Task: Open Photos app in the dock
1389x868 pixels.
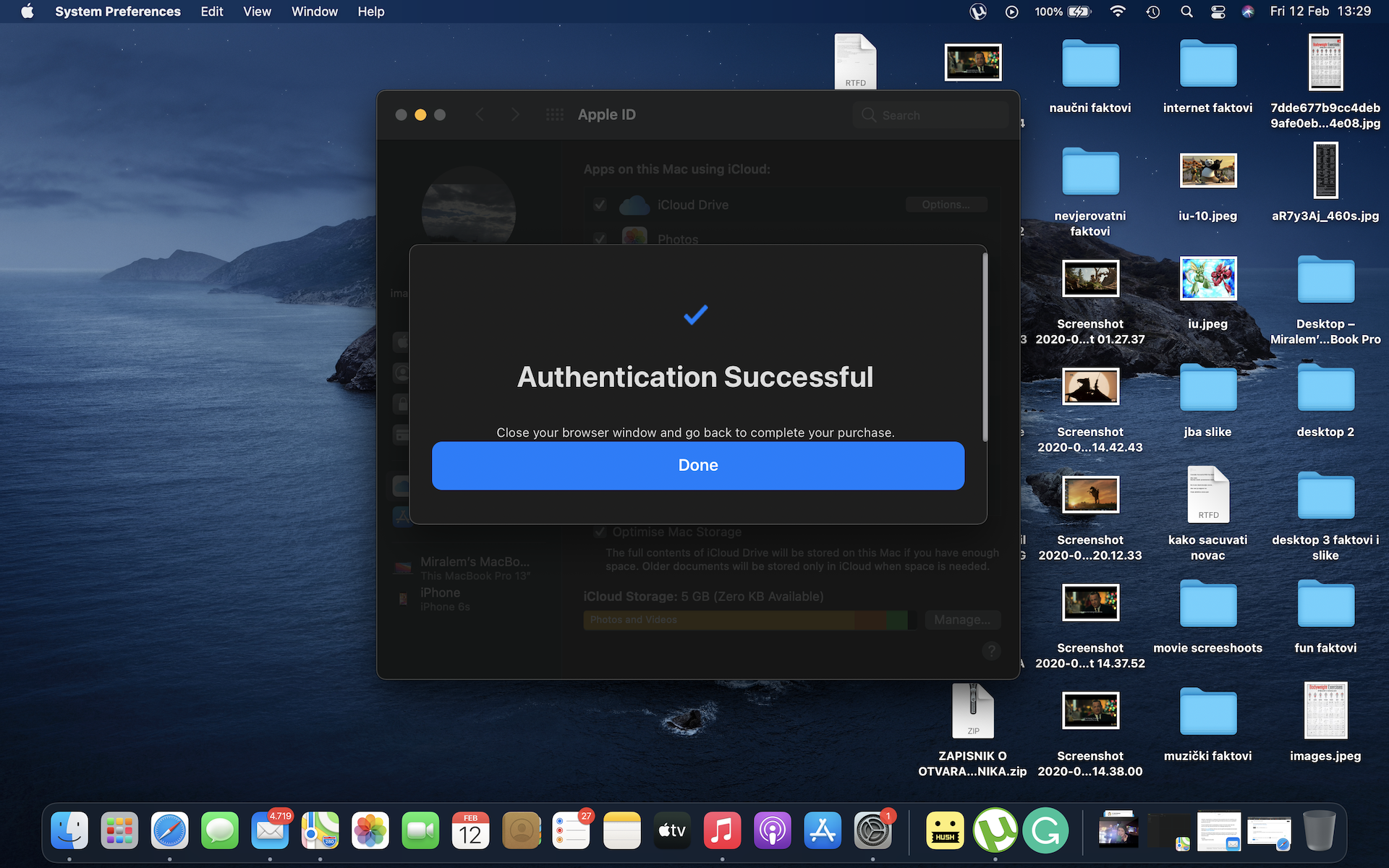Action: 370,830
